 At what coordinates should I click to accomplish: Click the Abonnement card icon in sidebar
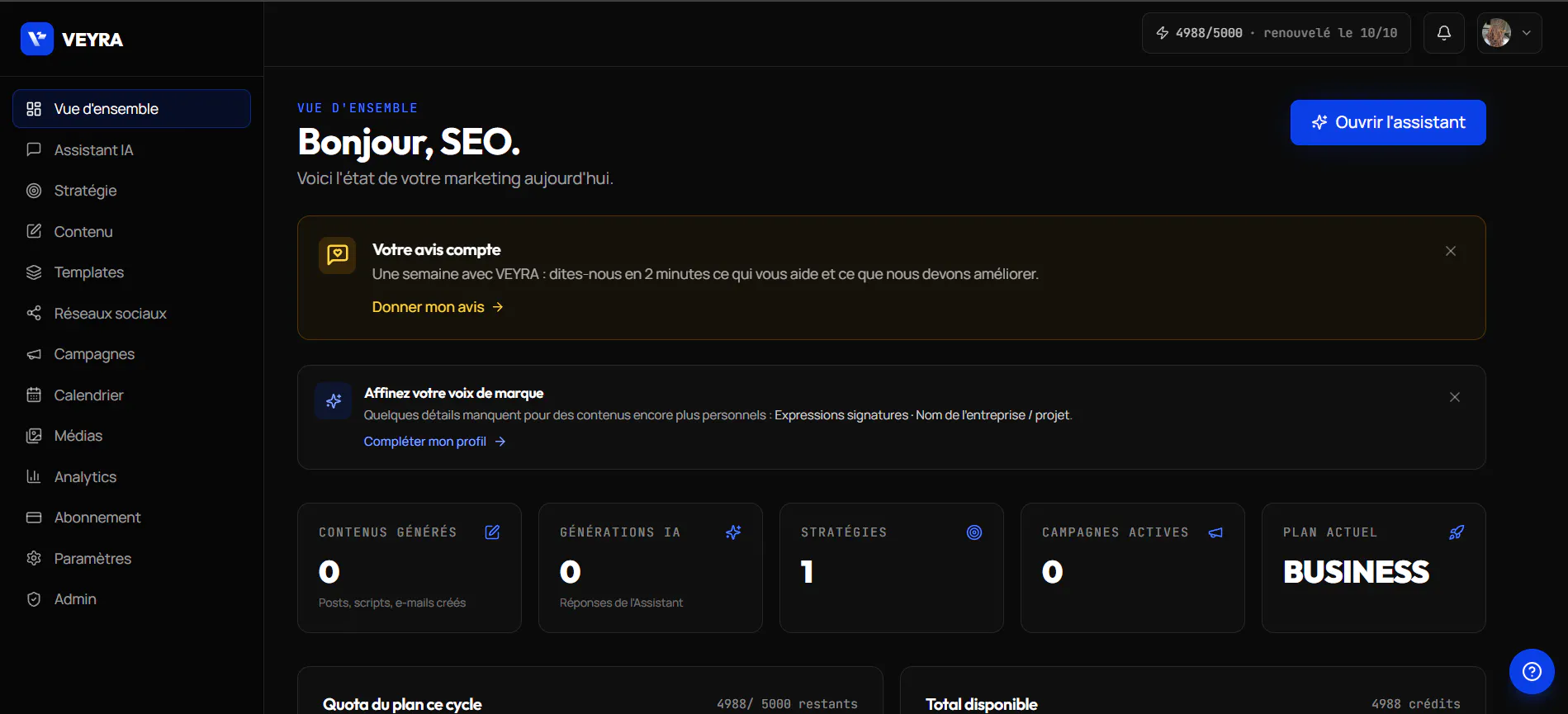point(34,518)
